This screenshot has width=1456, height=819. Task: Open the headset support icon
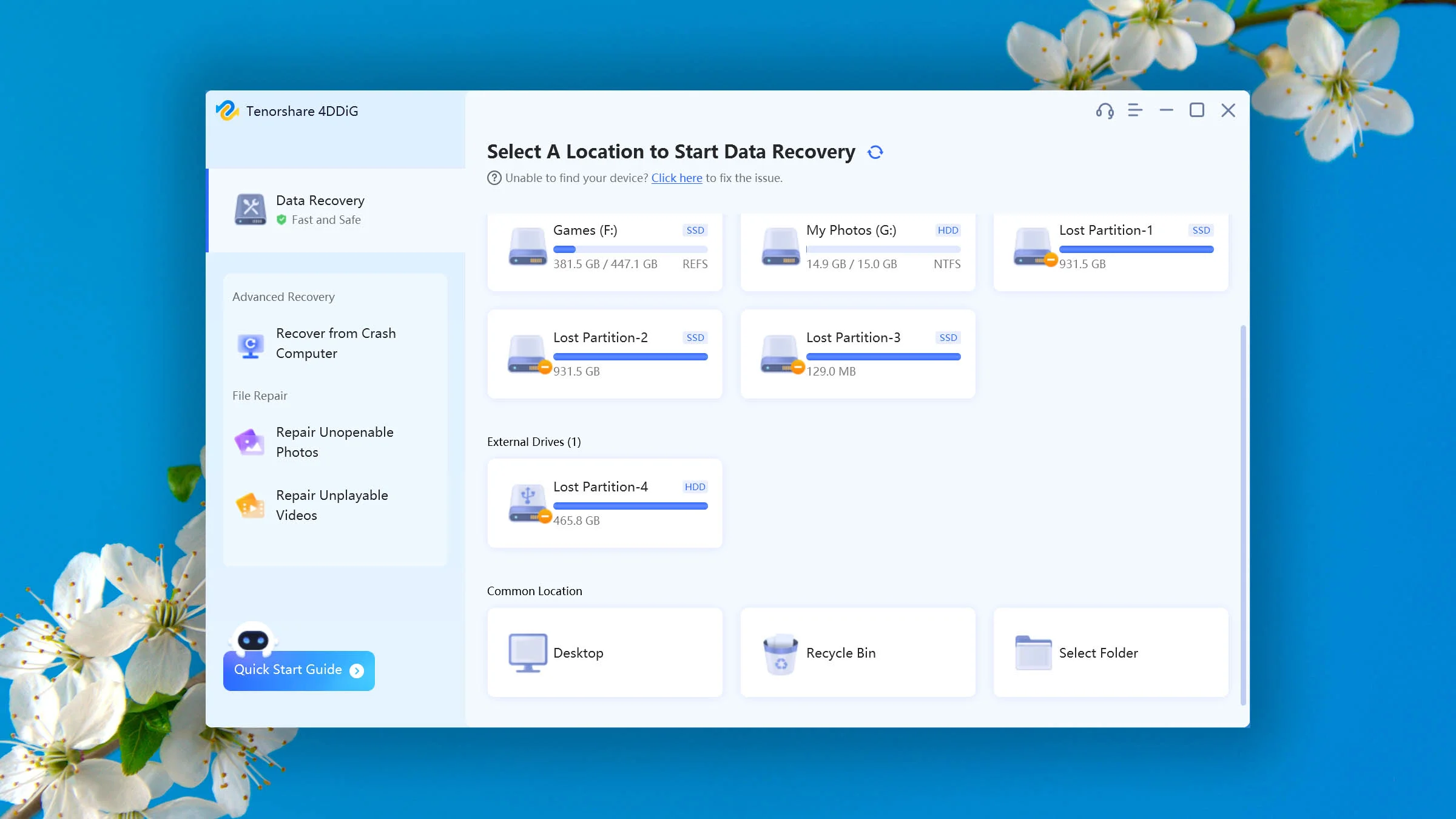tap(1104, 110)
